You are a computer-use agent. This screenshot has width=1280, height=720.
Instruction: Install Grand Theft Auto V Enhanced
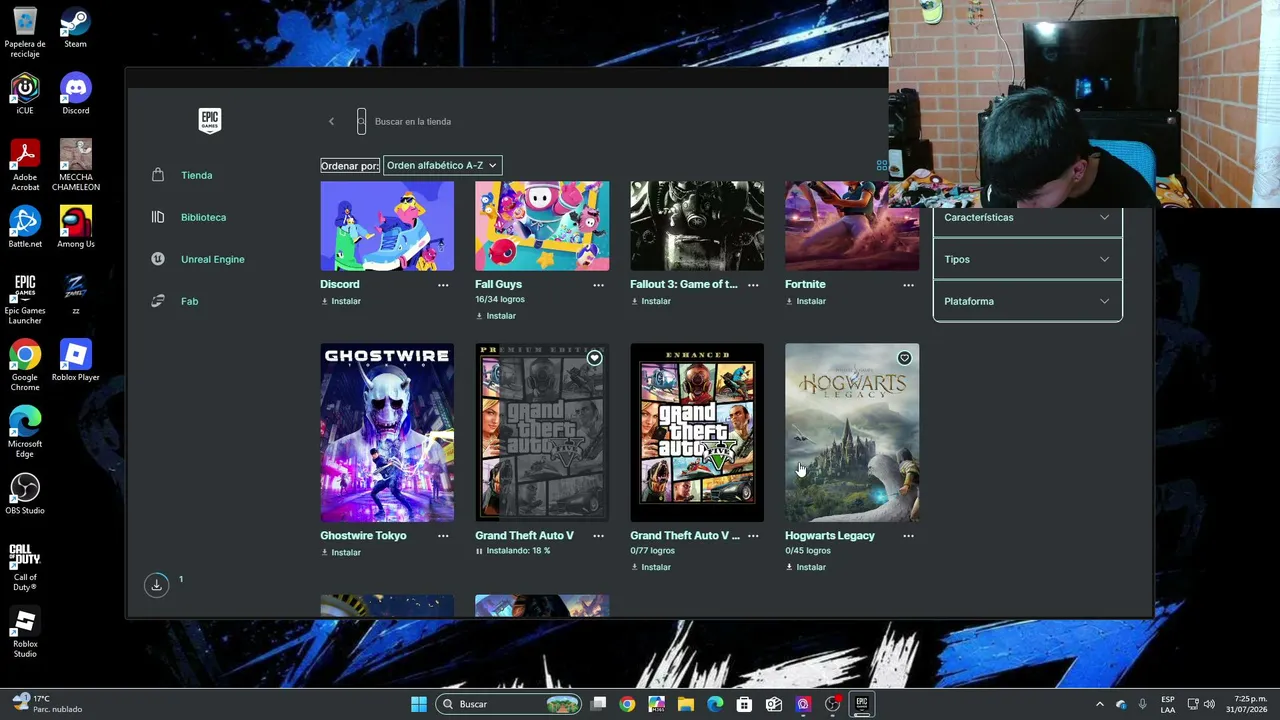(x=651, y=567)
